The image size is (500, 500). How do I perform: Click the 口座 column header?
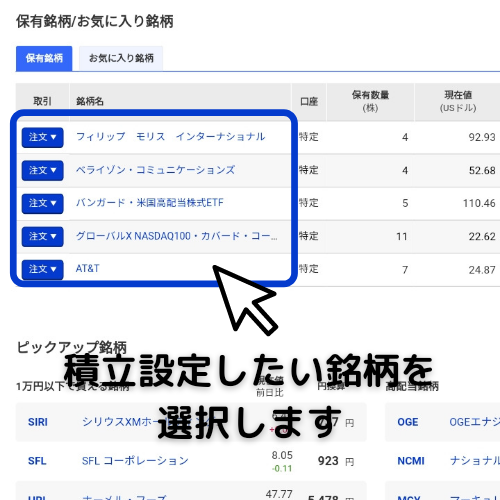309,101
